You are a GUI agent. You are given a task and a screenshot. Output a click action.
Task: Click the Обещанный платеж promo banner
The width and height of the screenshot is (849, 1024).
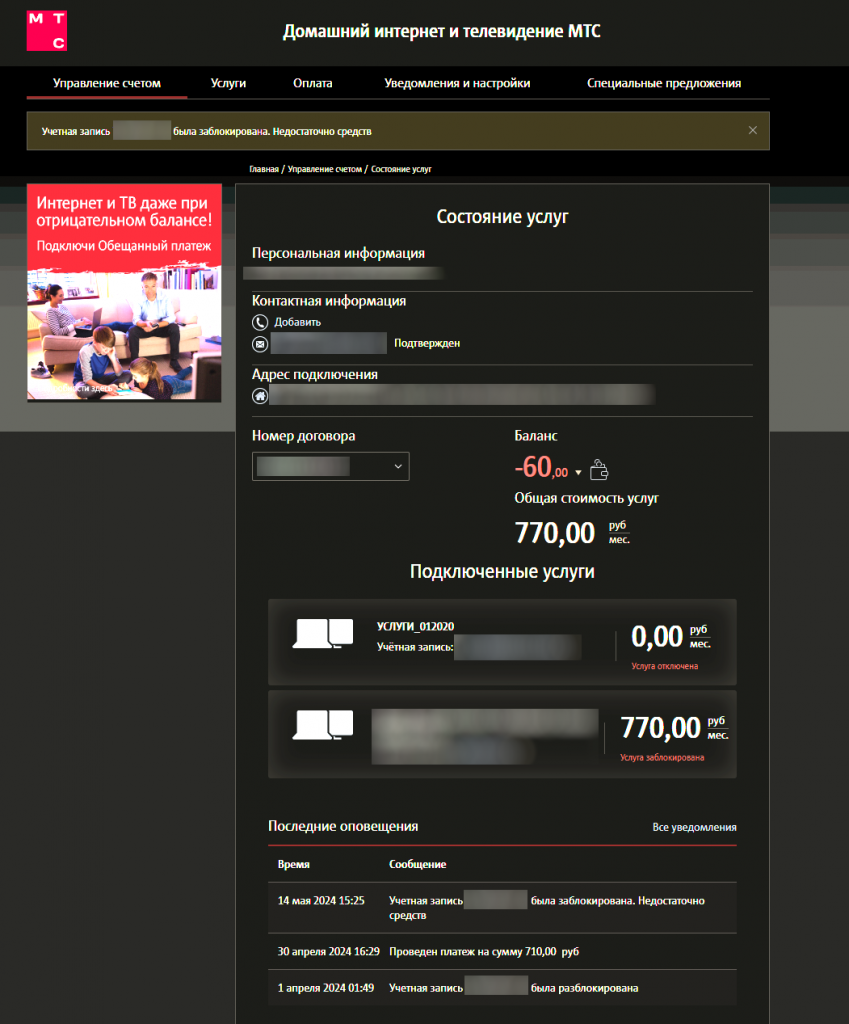124,292
